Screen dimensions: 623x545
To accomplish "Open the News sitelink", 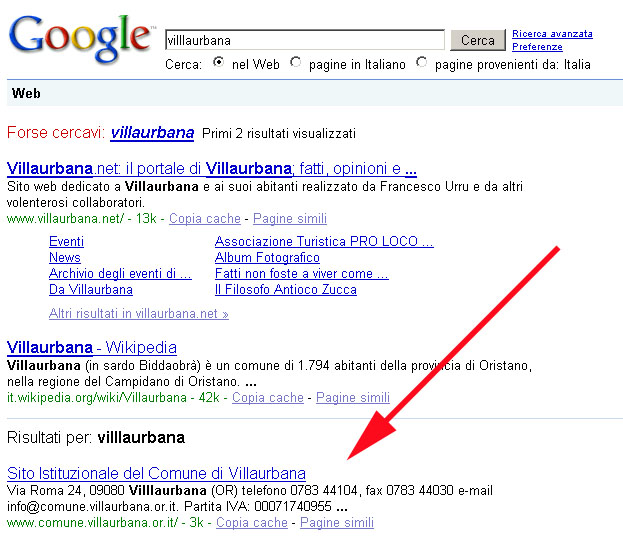I will pos(65,257).
